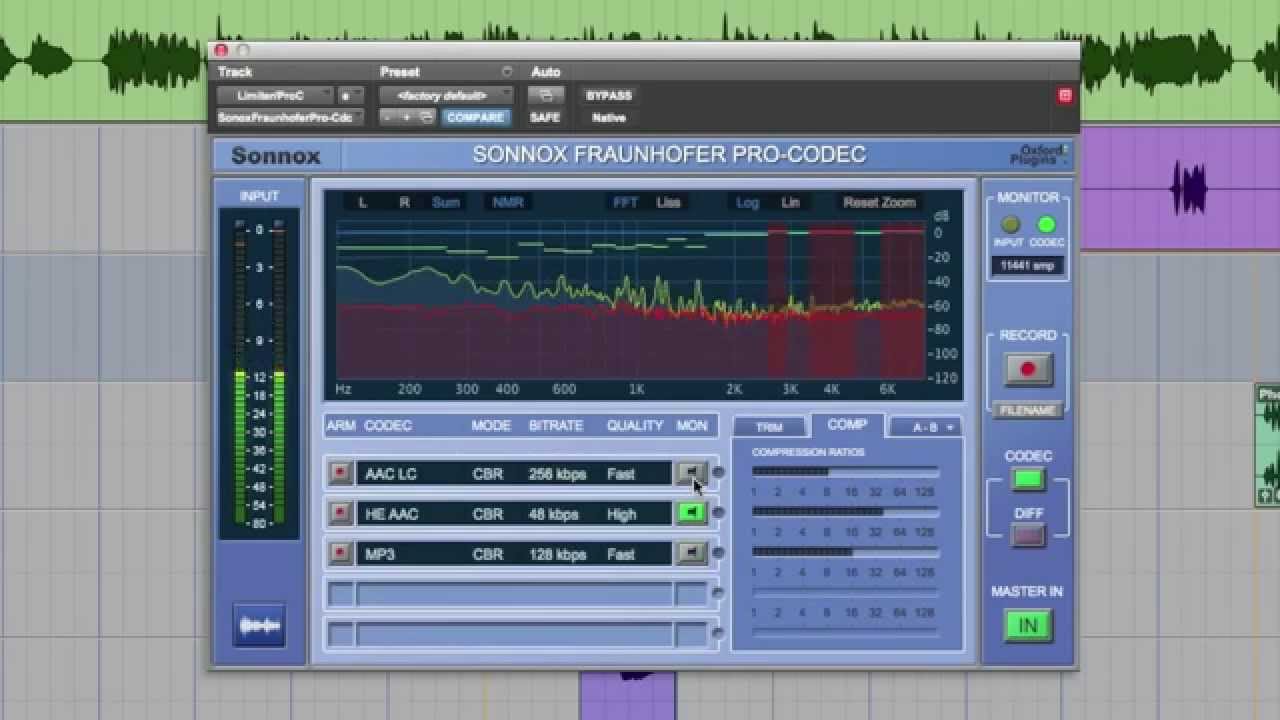Screen dimensions: 1280x720
Task: Open the factory default preset dropdown
Action: (x=446, y=96)
